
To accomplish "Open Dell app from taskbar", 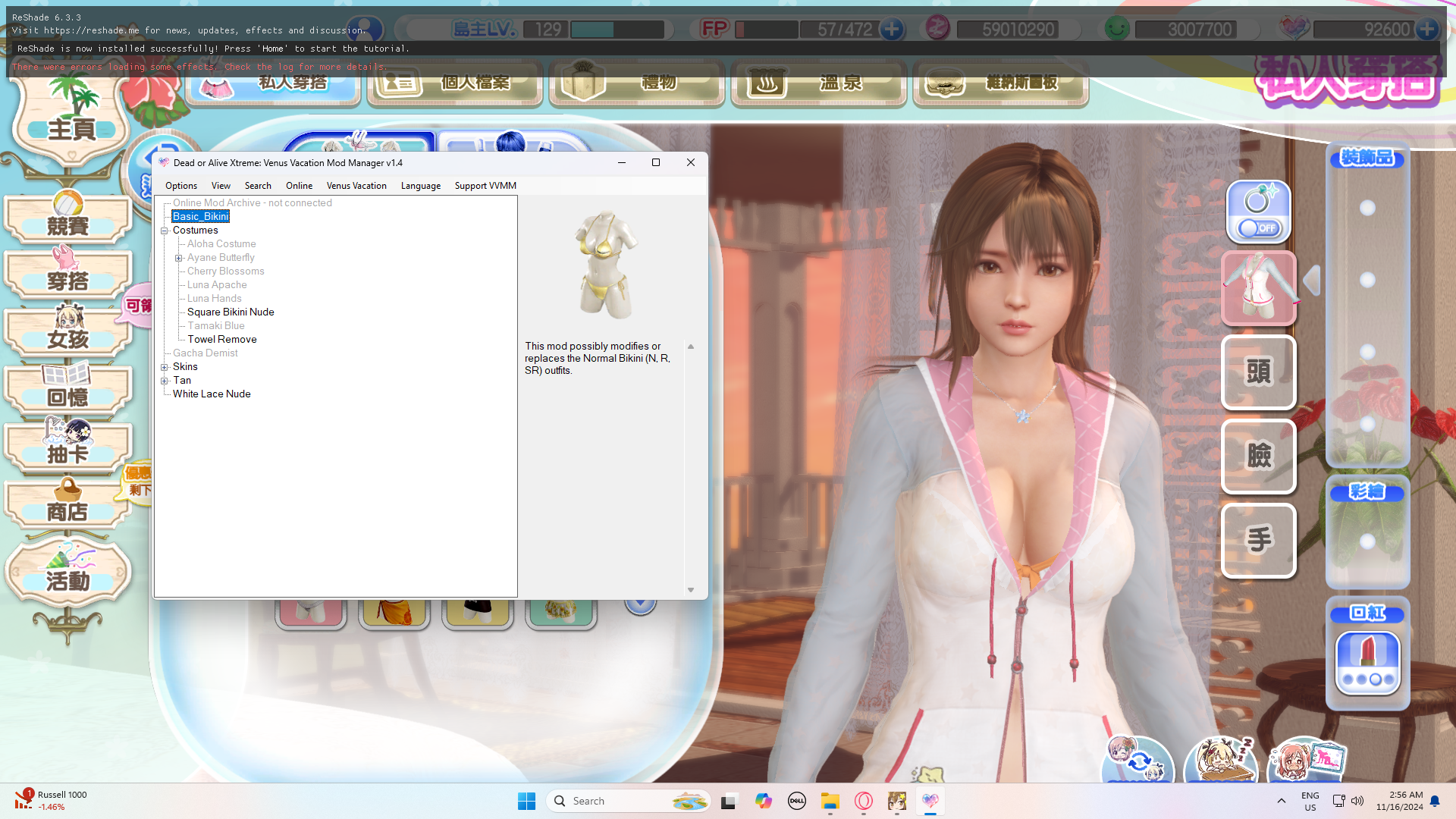I will point(796,801).
